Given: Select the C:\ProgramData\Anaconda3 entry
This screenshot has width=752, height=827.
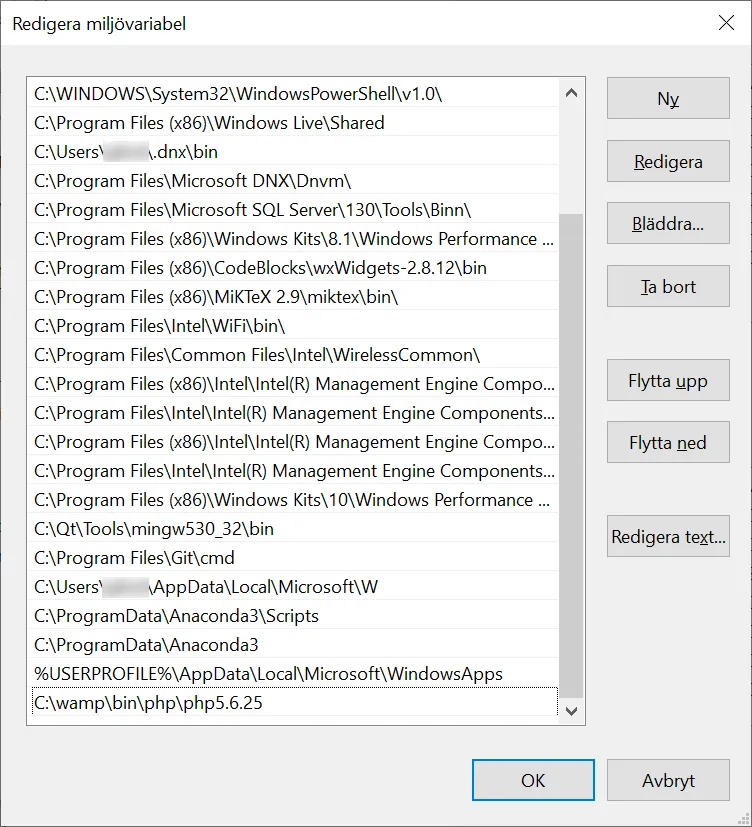Looking at the screenshot, I should point(293,645).
